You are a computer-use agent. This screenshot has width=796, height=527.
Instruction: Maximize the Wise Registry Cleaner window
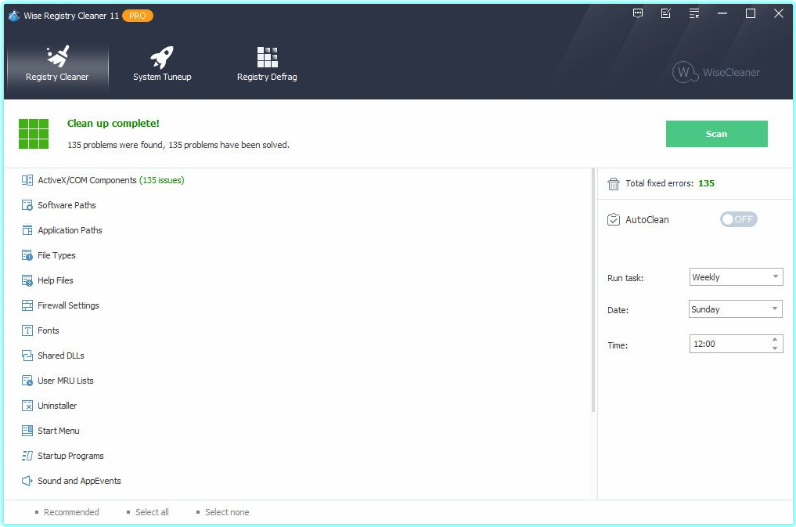point(750,14)
